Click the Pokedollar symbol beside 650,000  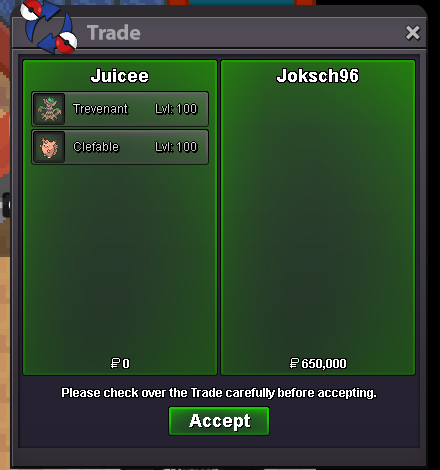294,363
